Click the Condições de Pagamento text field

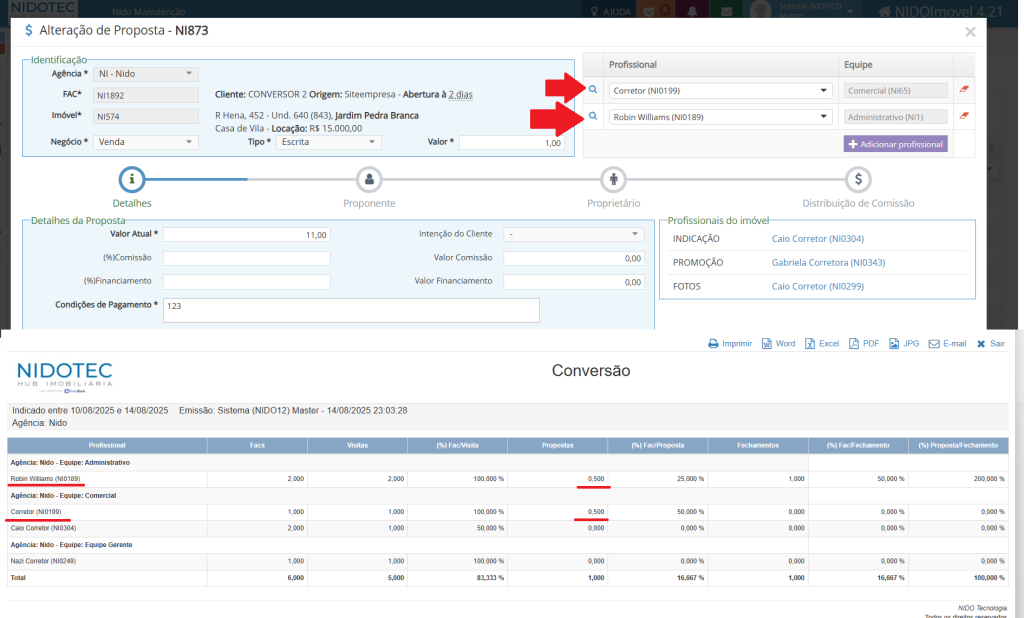(350, 310)
